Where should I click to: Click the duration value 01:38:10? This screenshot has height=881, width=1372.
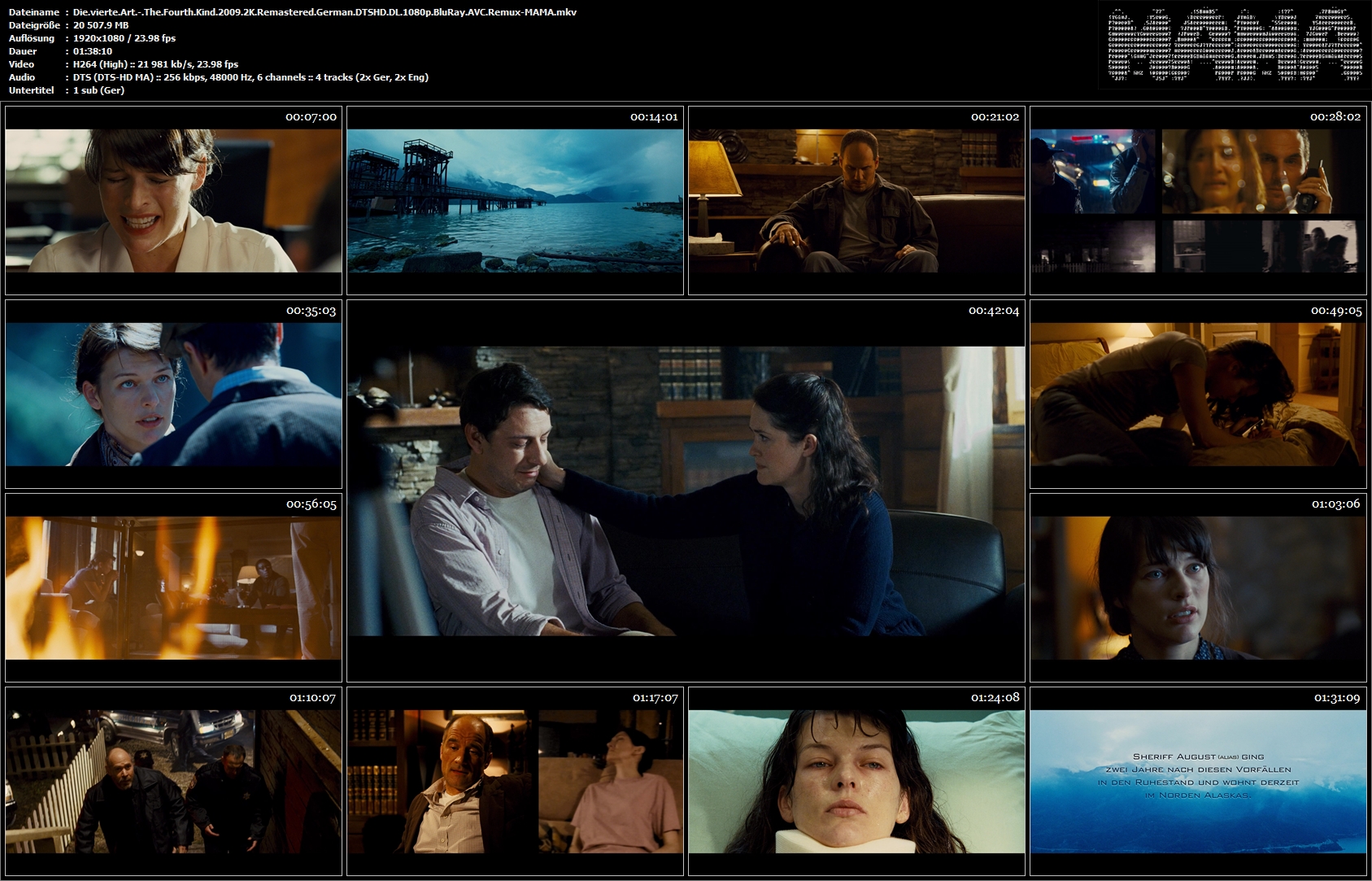93,51
